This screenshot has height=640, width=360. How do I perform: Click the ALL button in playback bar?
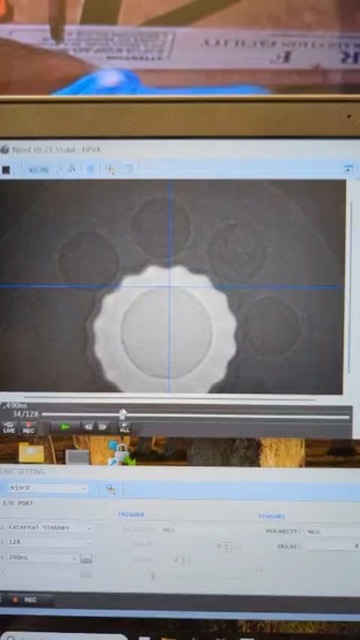pyautogui.click(x=124, y=427)
